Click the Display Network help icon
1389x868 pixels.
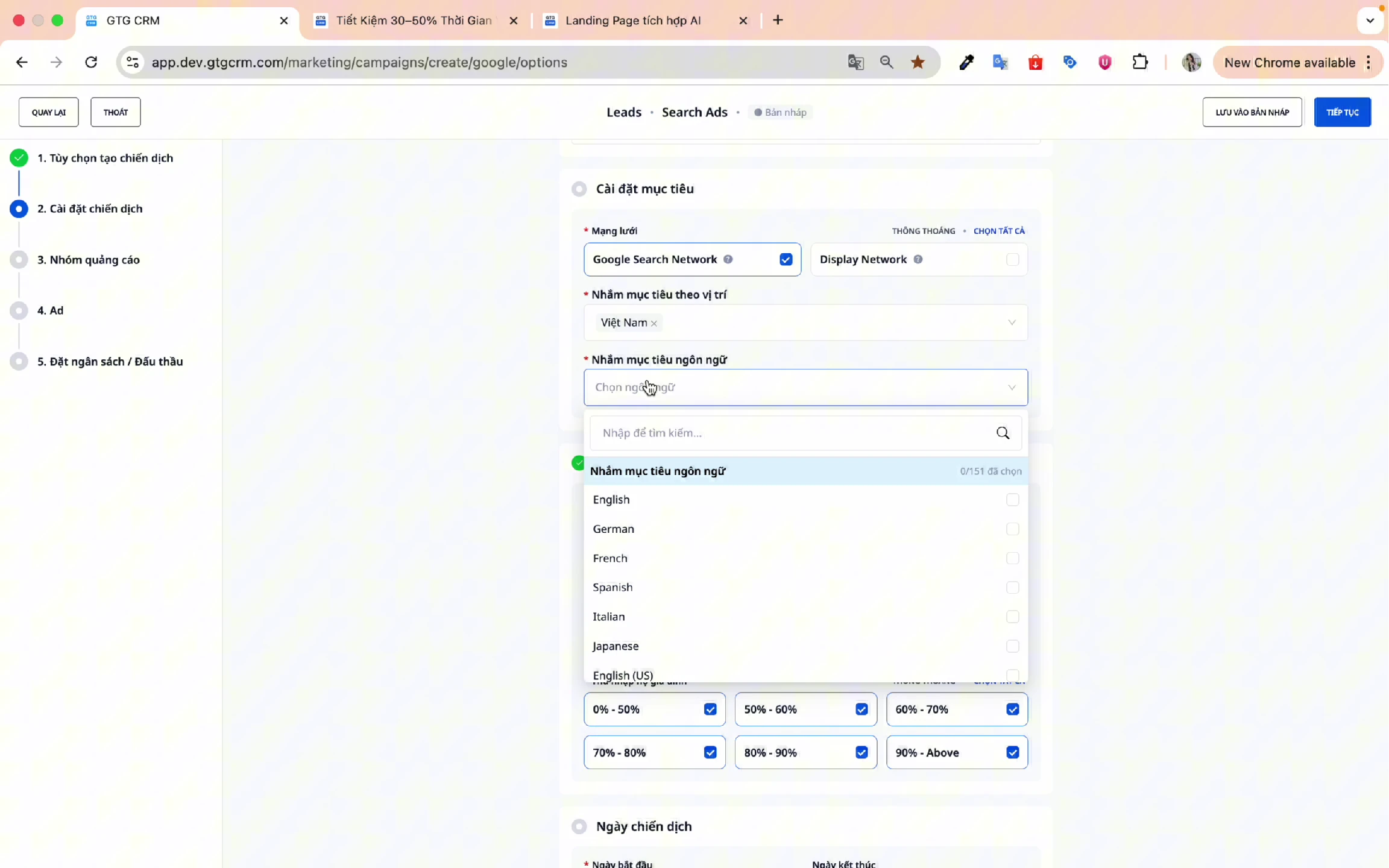point(918,259)
